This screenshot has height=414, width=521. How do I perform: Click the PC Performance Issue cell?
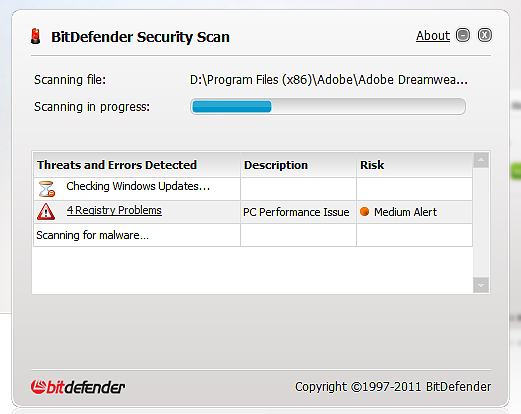click(x=298, y=212)
